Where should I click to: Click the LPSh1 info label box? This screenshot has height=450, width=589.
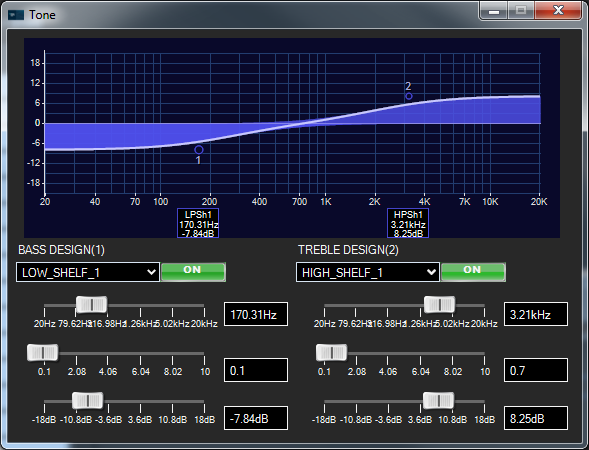(x=198, y=223)
